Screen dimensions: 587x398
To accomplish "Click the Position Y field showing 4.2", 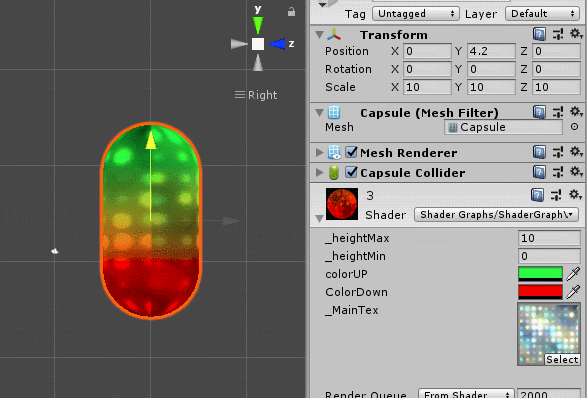I will [x=491, y=51].
